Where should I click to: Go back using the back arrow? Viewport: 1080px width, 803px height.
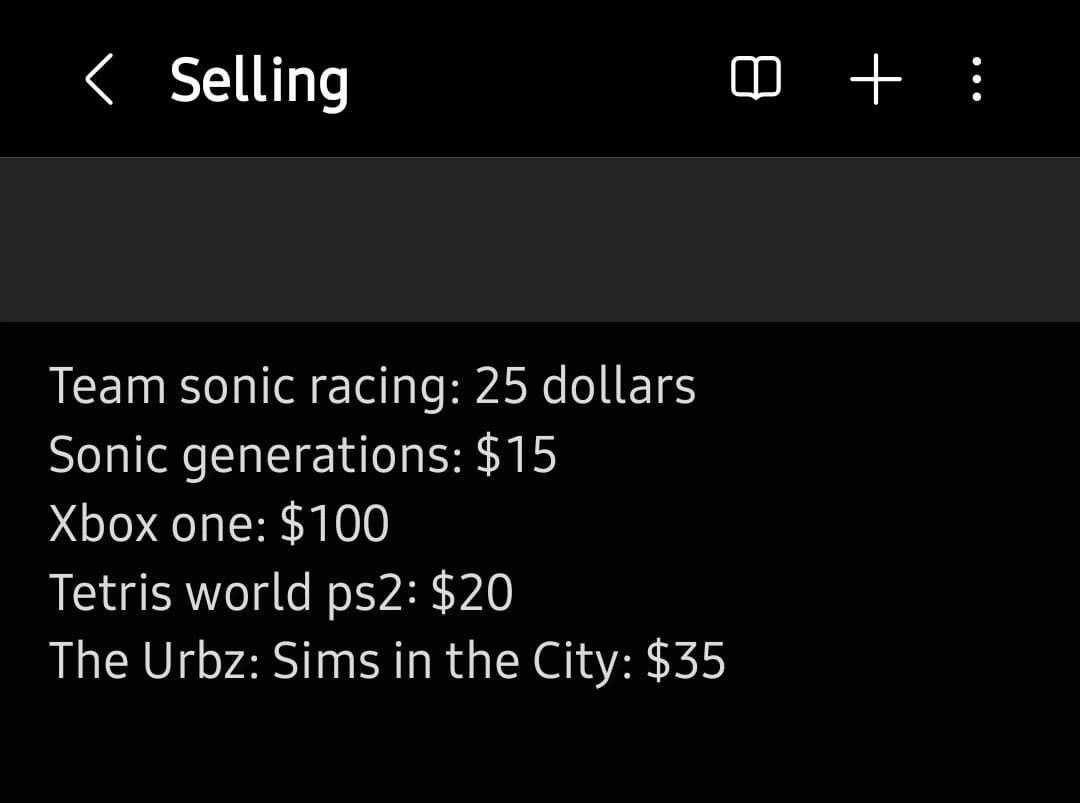click(x=99, y=80)
